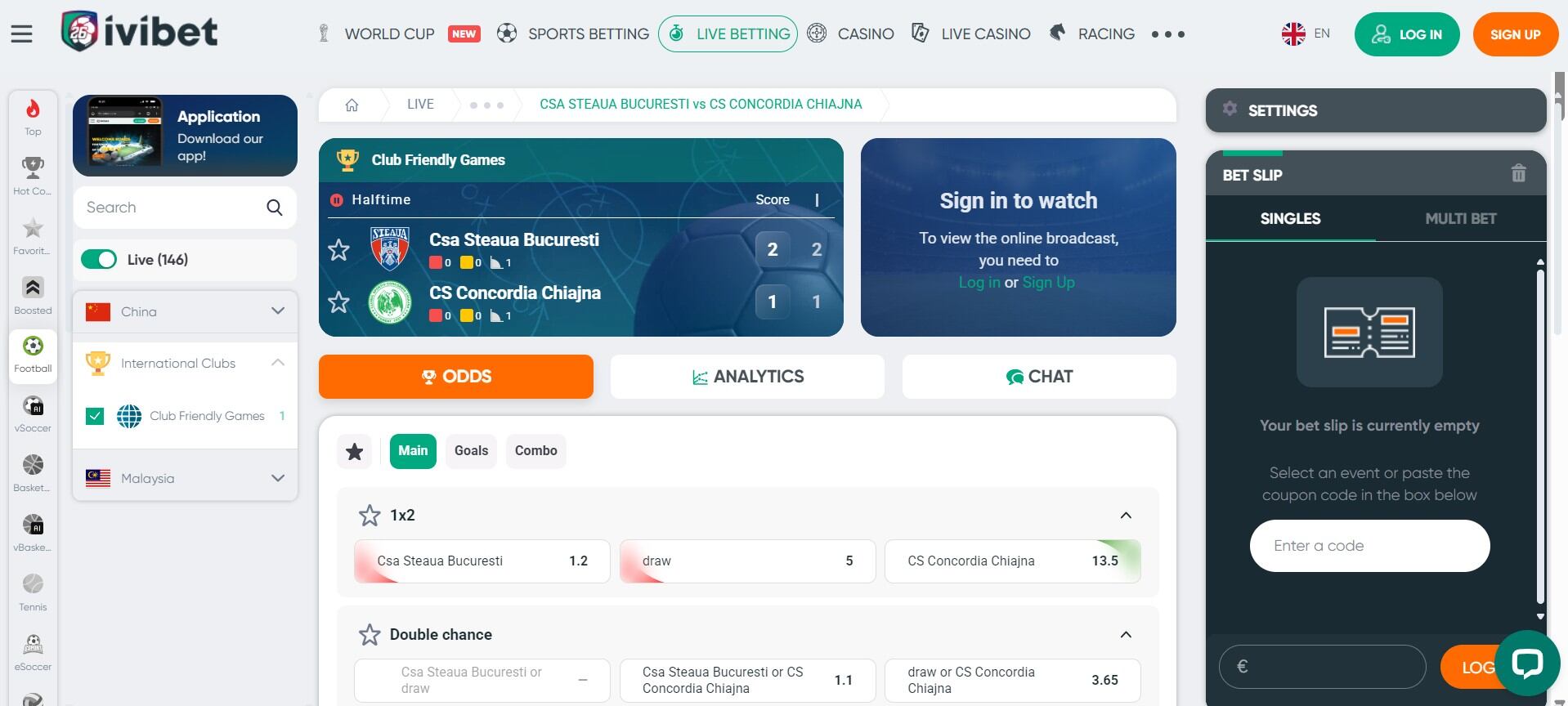
Task: Collapse the International Clubs section
Action: pyautogui.click(x=278, y=363)
